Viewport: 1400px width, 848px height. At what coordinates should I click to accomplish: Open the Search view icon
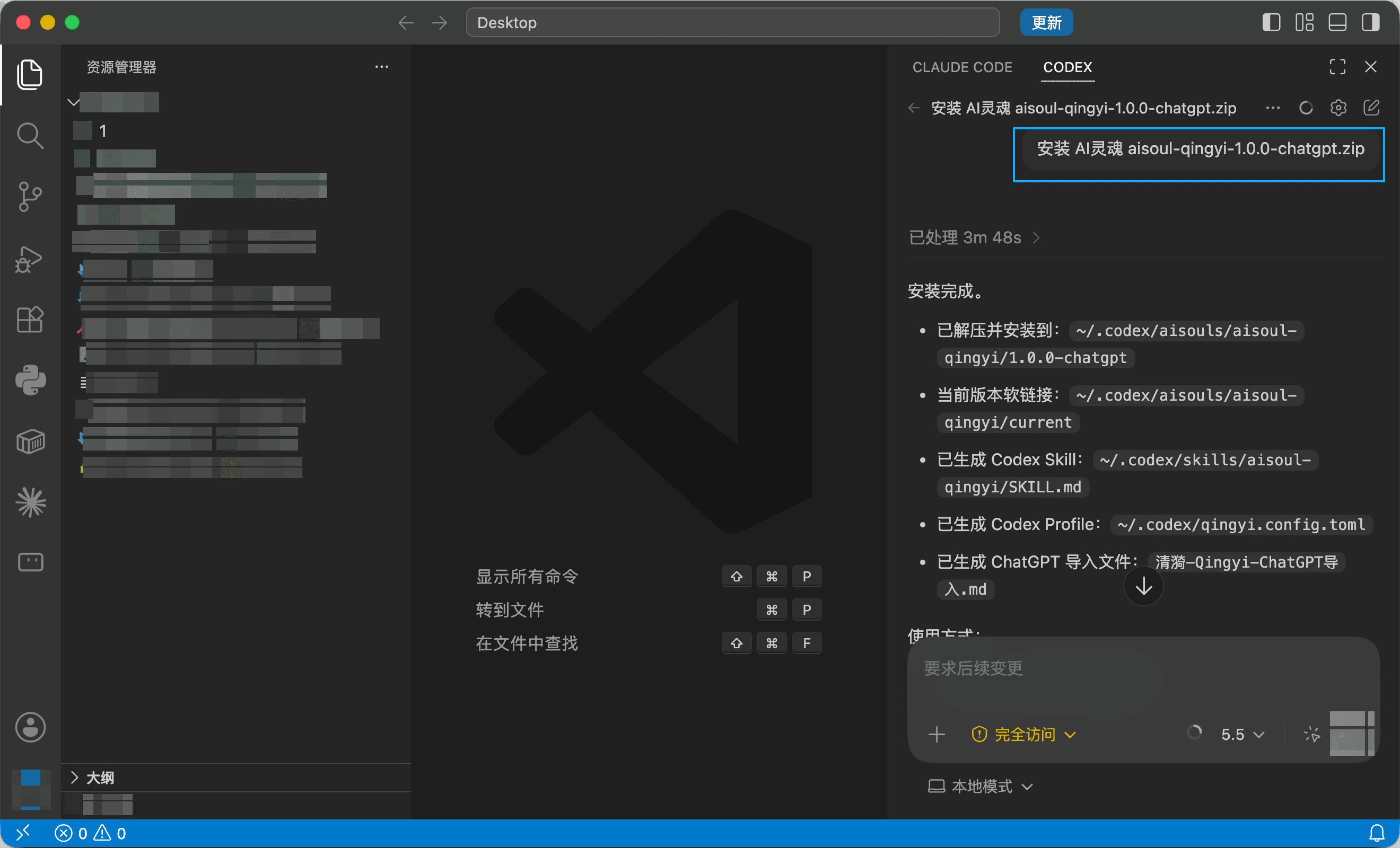30,136
